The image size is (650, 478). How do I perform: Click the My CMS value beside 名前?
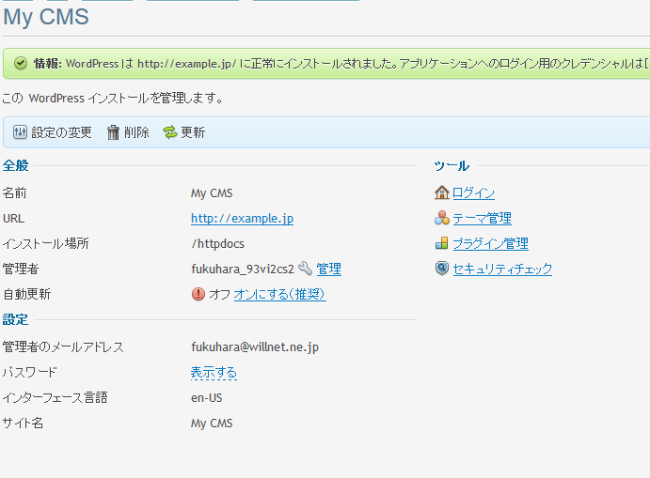pos(212,193)
